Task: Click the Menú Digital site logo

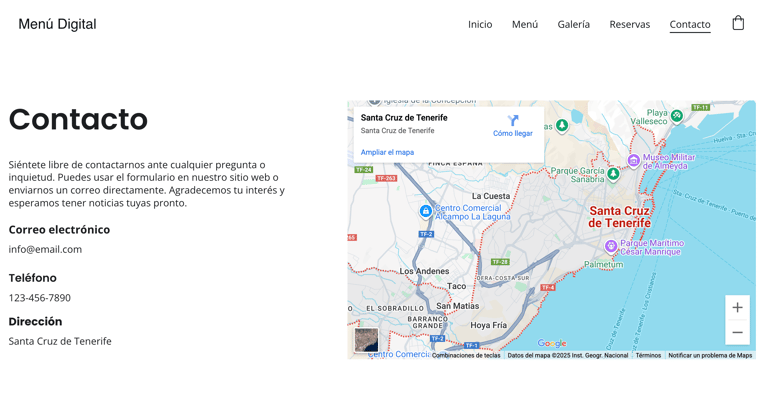Action: click(57, 24)
